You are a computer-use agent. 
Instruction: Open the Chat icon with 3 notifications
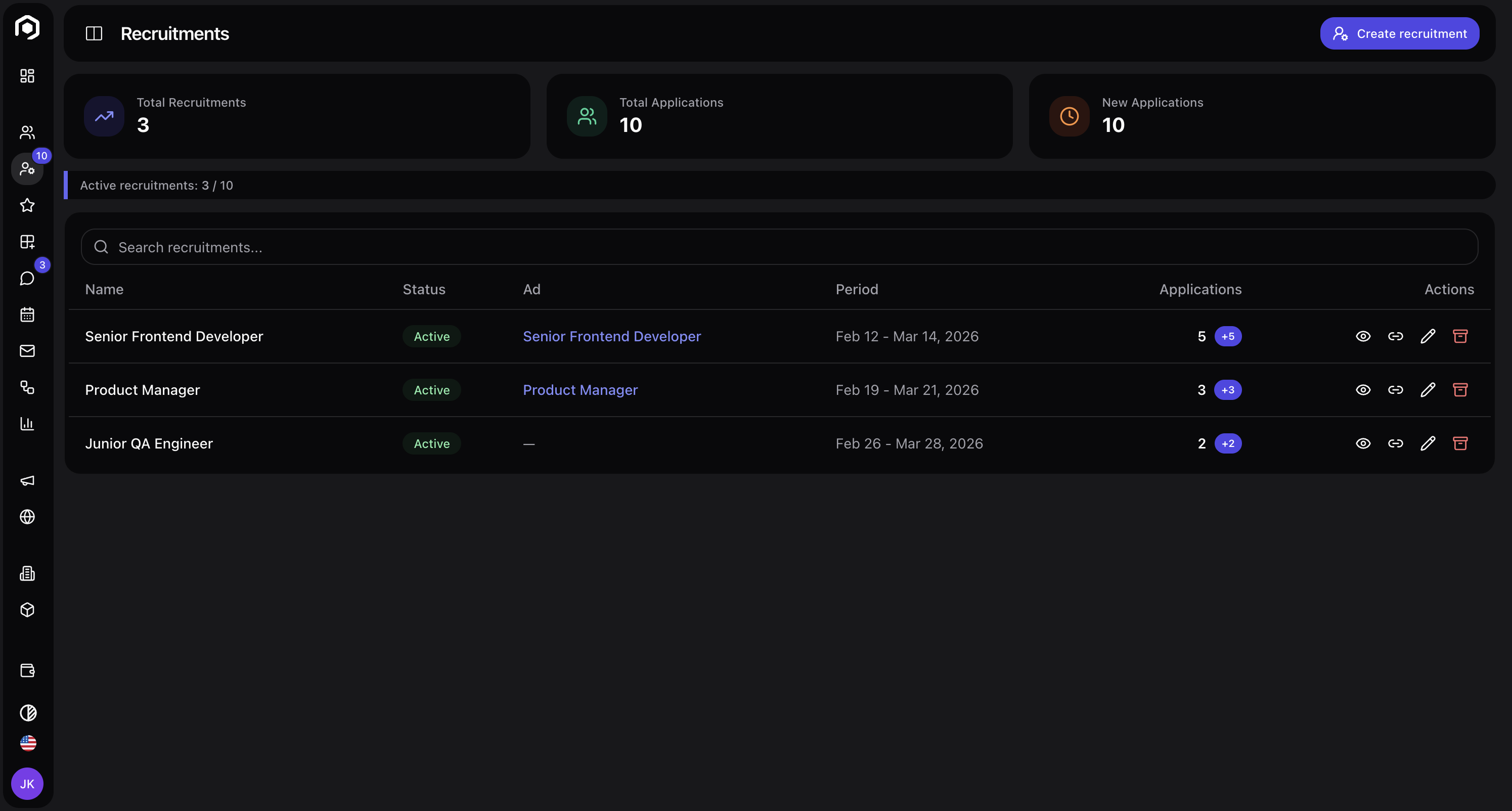pos(27,278)
